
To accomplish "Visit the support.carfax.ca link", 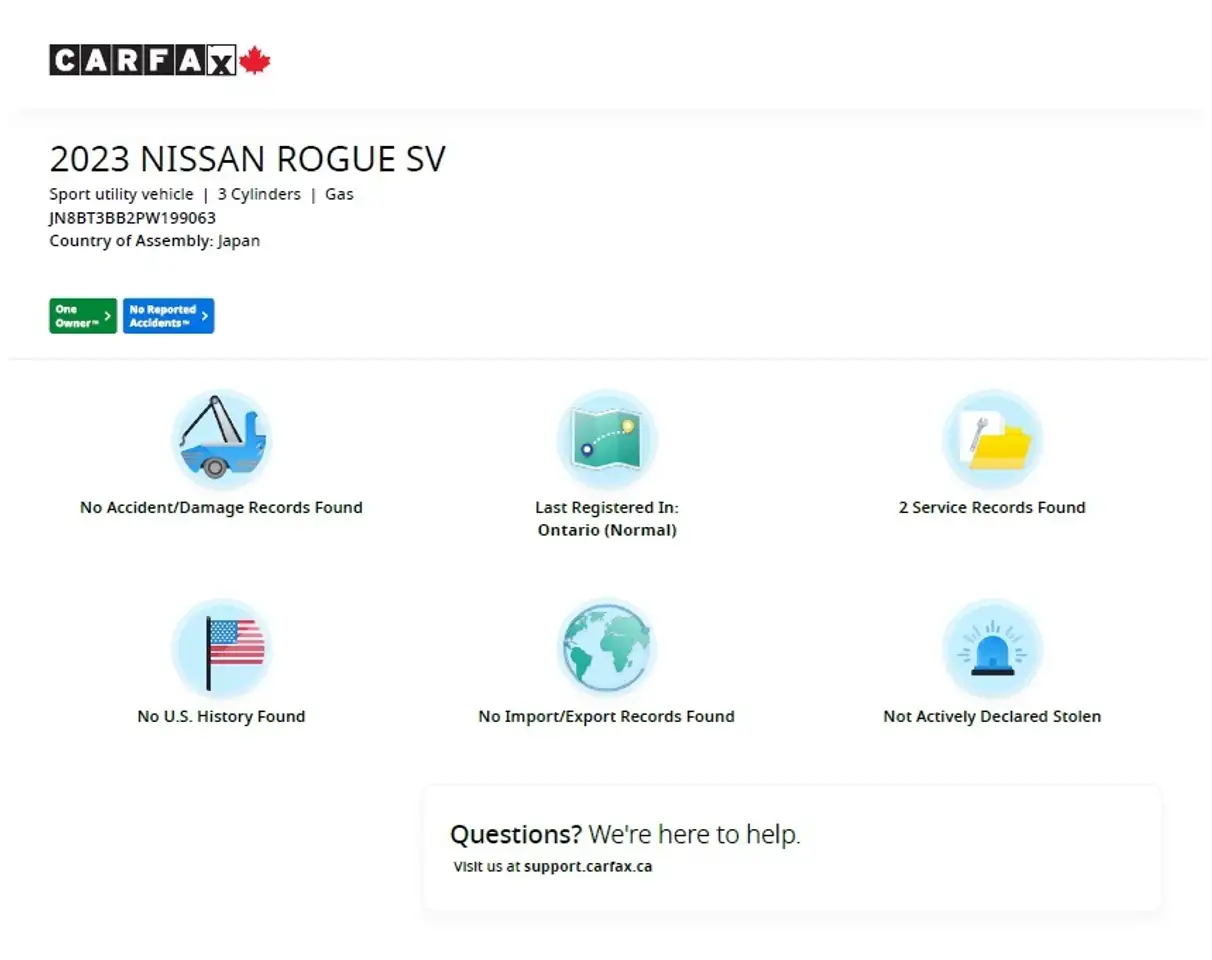I will coord(588,867).
